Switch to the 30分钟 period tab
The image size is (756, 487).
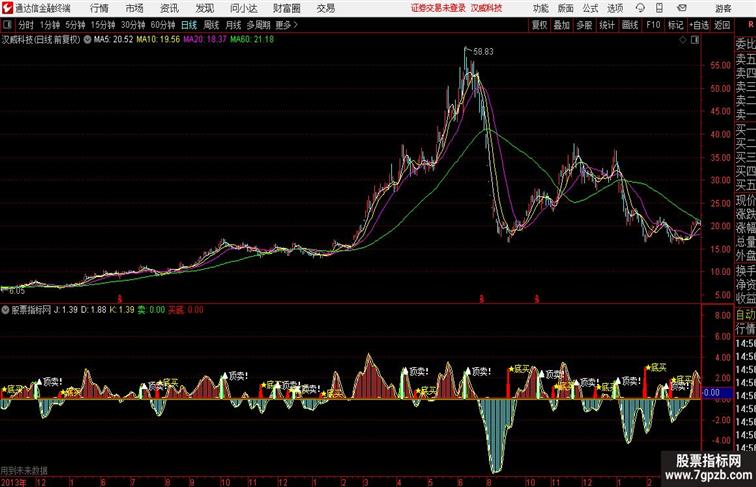point(133,25)
